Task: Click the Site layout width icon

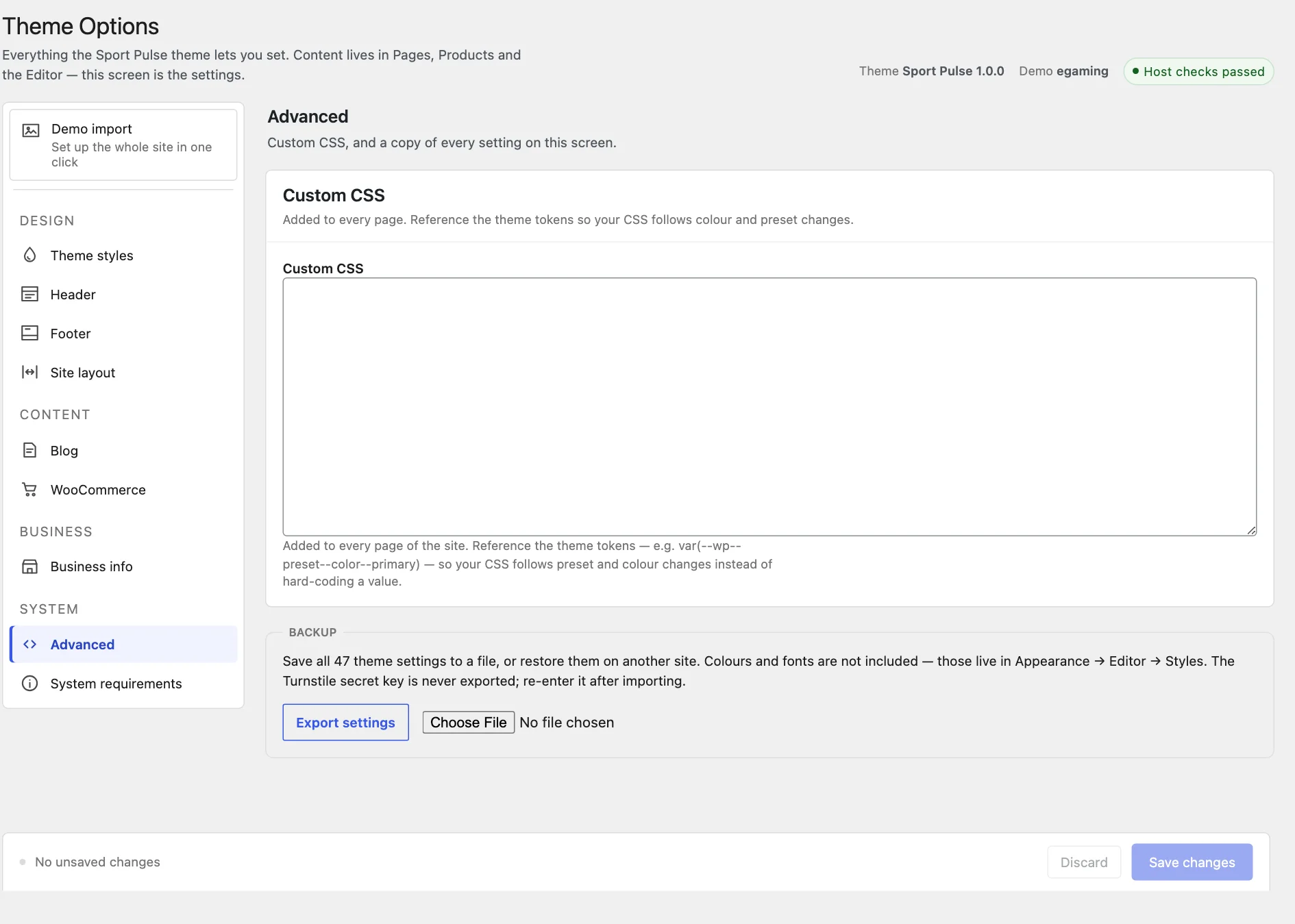Action: (29, 372)
